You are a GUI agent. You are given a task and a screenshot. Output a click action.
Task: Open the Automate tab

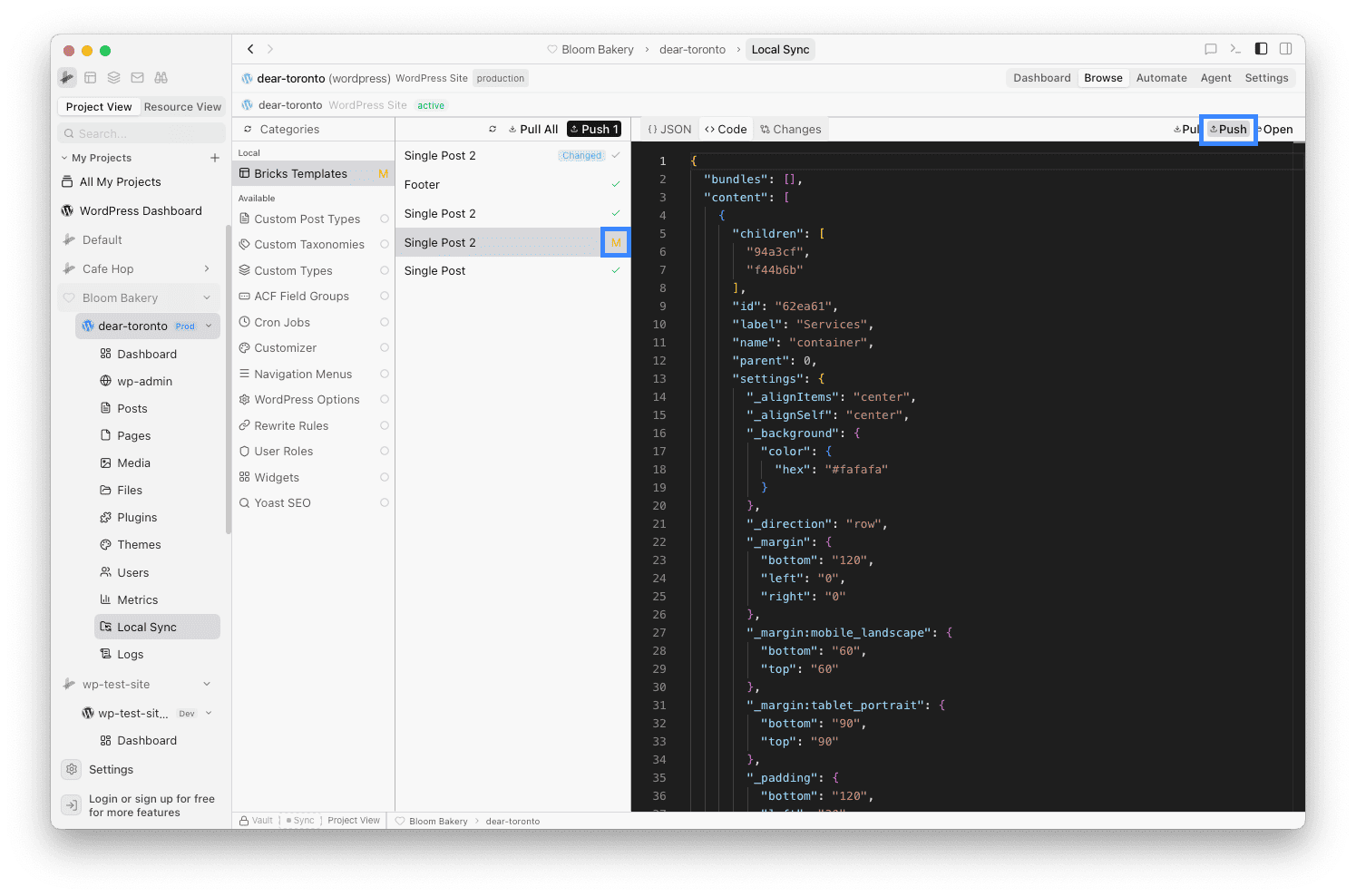[1161, 78]
